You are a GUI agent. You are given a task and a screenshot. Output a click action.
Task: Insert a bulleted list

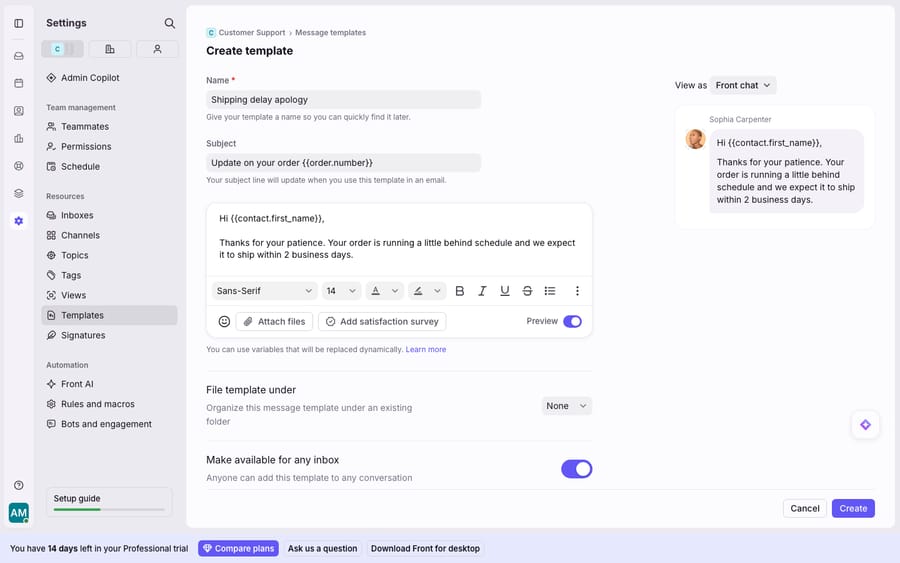pos(550,291)
